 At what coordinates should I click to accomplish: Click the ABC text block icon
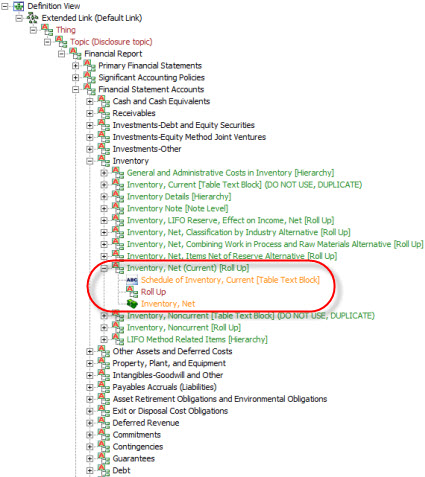tap(132, 280)
